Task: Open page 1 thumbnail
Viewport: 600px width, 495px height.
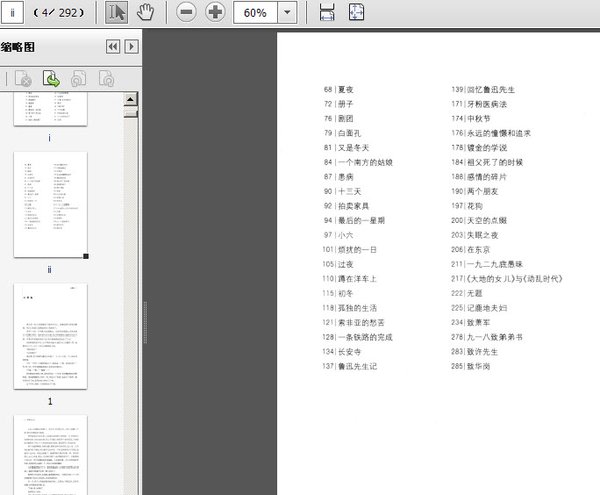Action: tap(49, 336)
